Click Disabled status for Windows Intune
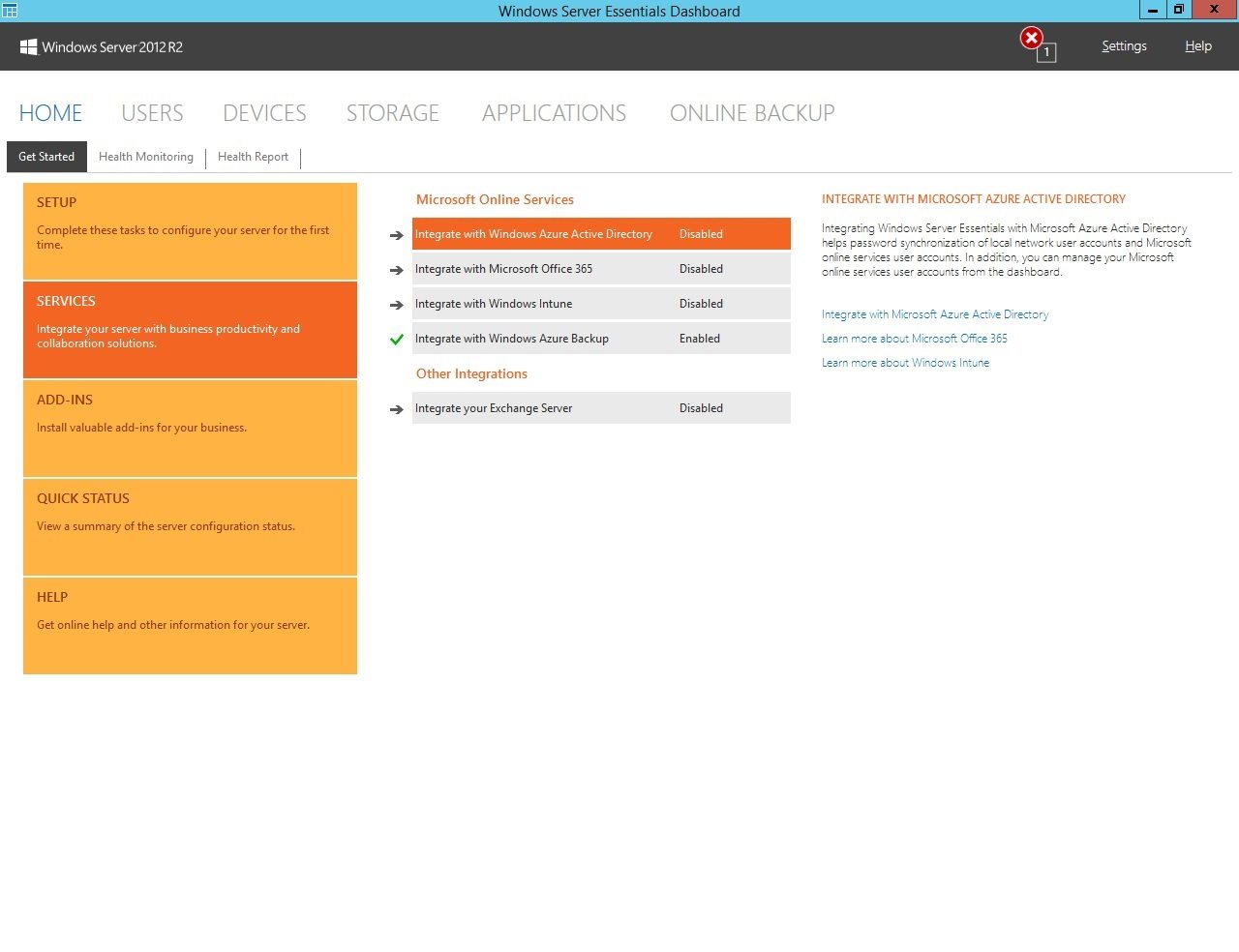 (x=701, y=304)
